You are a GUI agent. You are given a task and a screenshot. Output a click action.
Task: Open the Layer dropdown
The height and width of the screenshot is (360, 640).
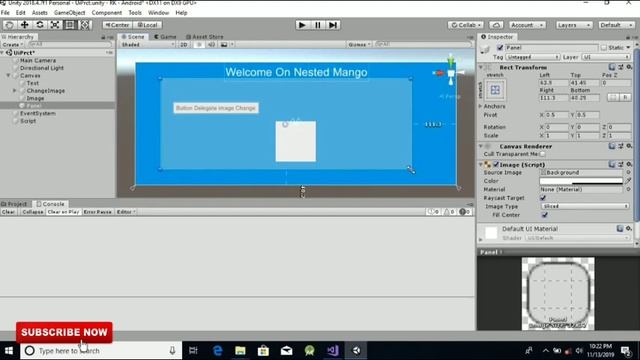point(606,57)
